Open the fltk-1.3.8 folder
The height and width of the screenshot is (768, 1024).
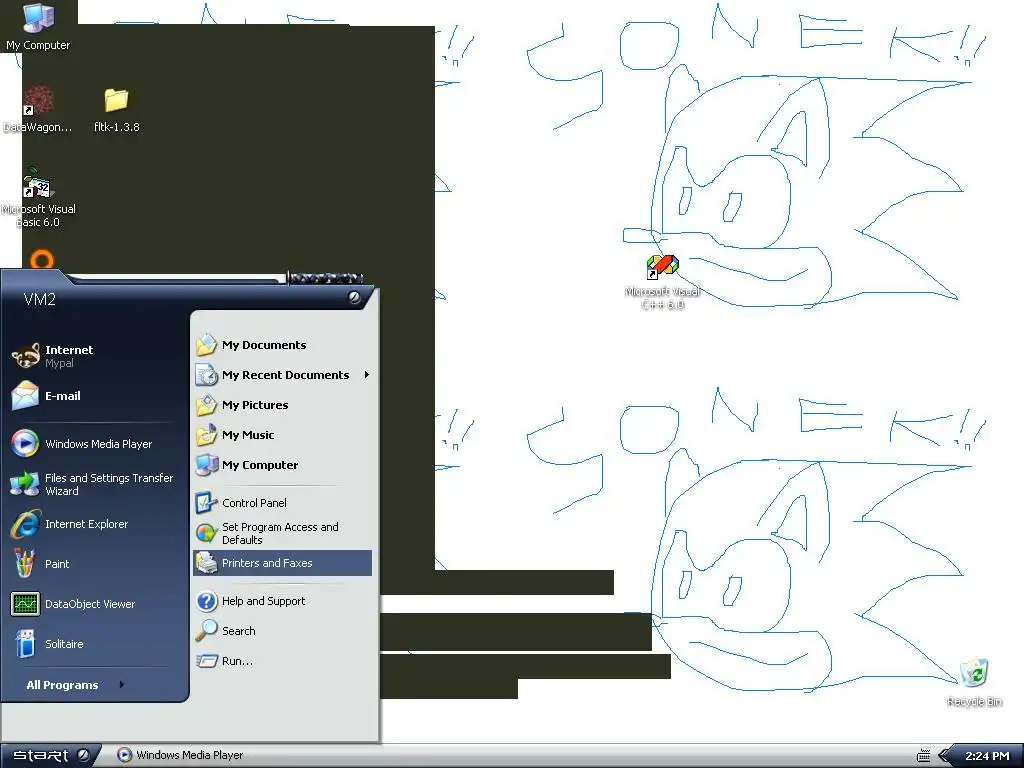[x=116, y=109]
